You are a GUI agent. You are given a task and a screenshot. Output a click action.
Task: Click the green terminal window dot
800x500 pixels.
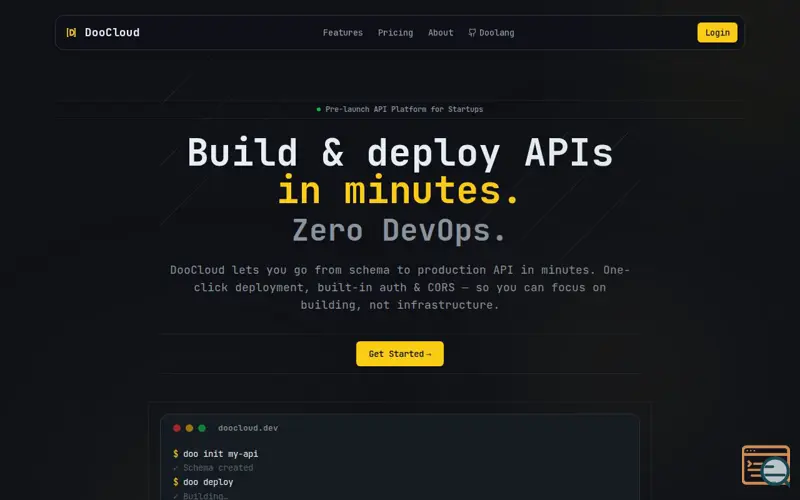202,428
